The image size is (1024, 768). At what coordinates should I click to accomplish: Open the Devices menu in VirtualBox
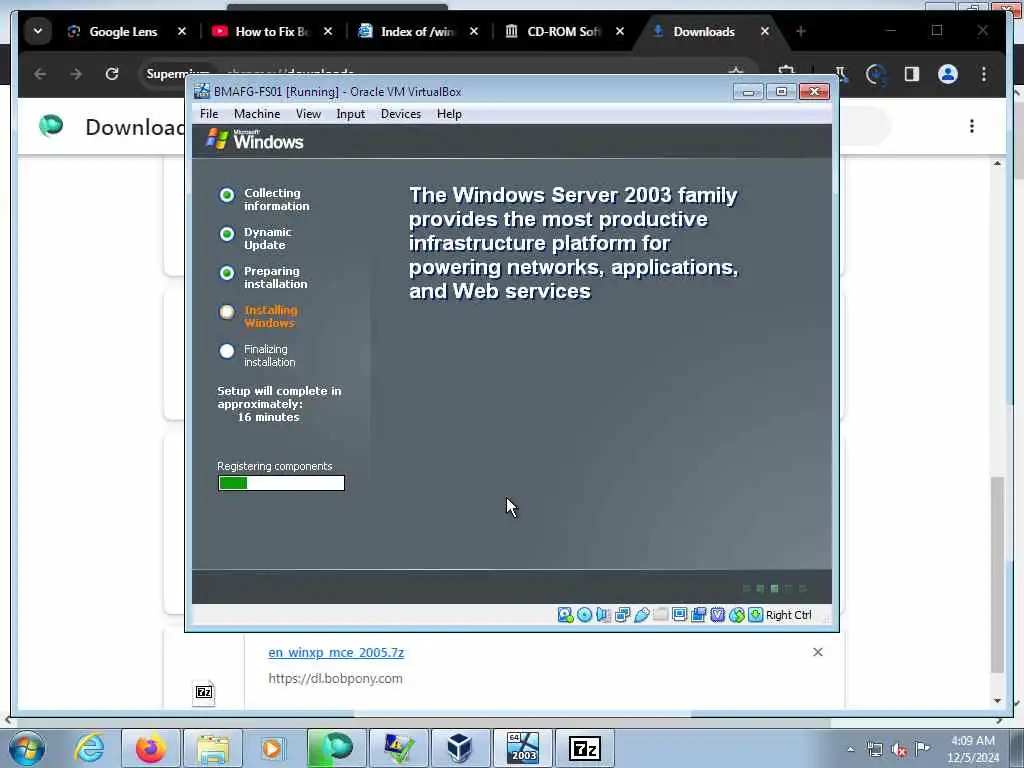click(x=401, y=114)
